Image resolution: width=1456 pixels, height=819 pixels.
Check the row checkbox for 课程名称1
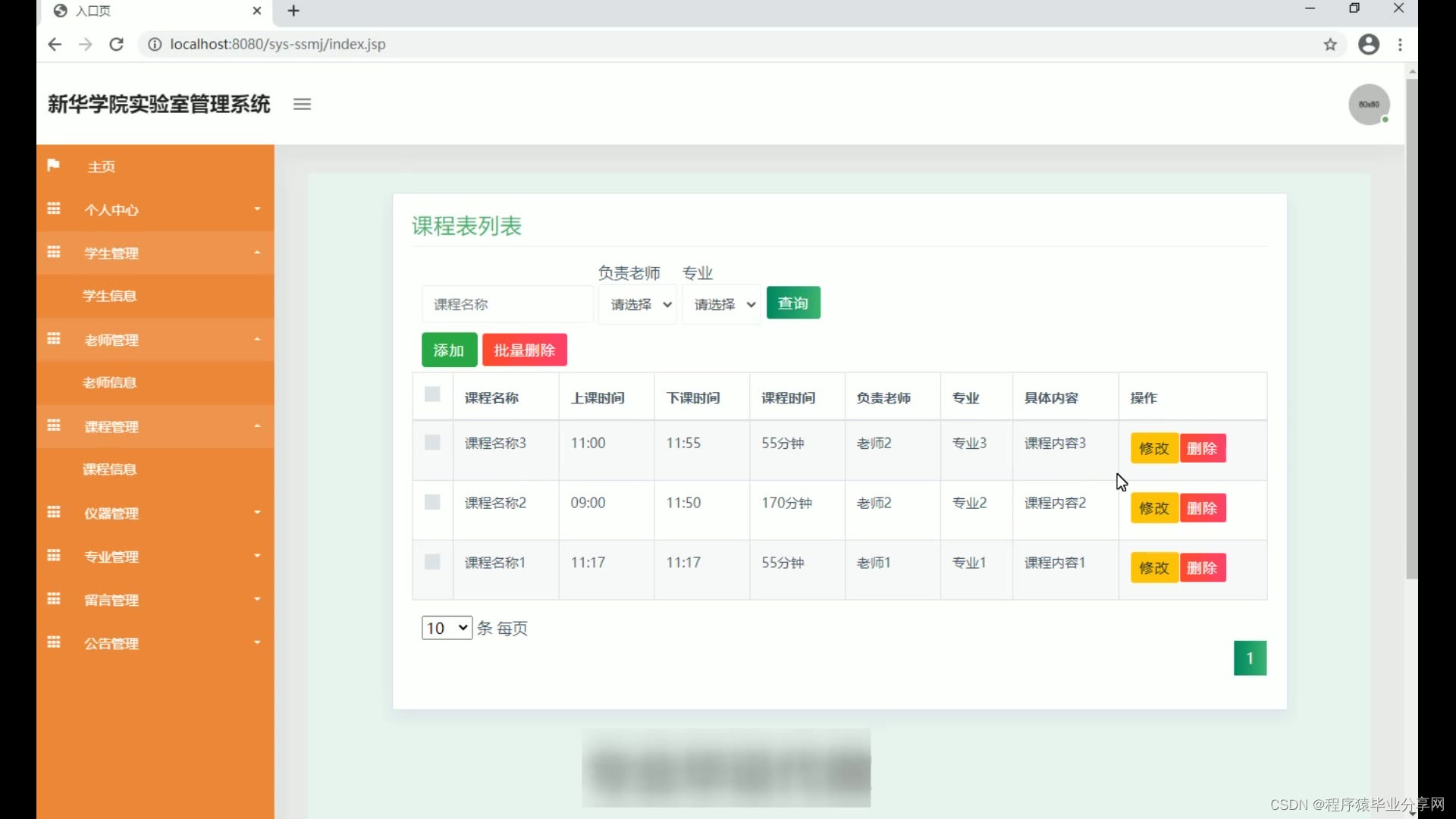point(432,562)
